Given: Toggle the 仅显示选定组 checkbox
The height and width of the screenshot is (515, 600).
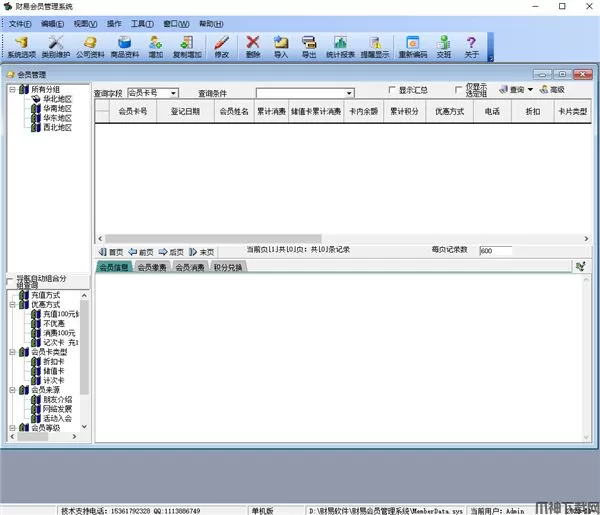Looking at the screenshot, I should click(459, 90).
